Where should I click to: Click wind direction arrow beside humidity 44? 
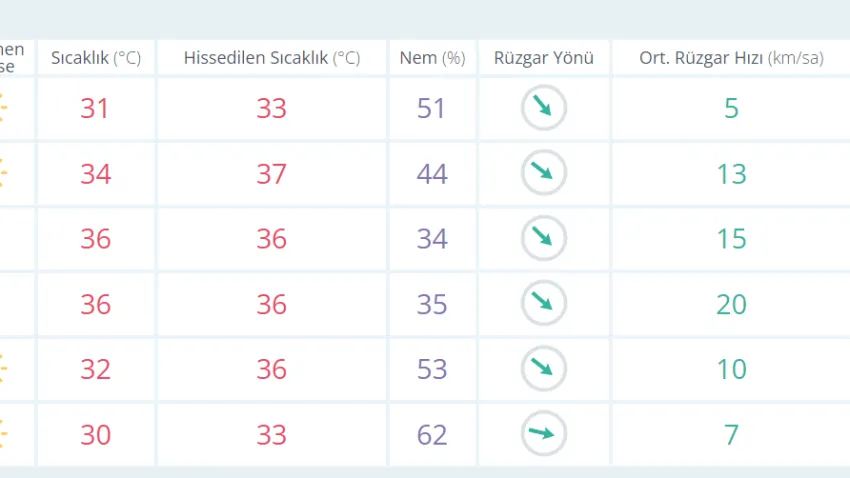coord(544,172)
